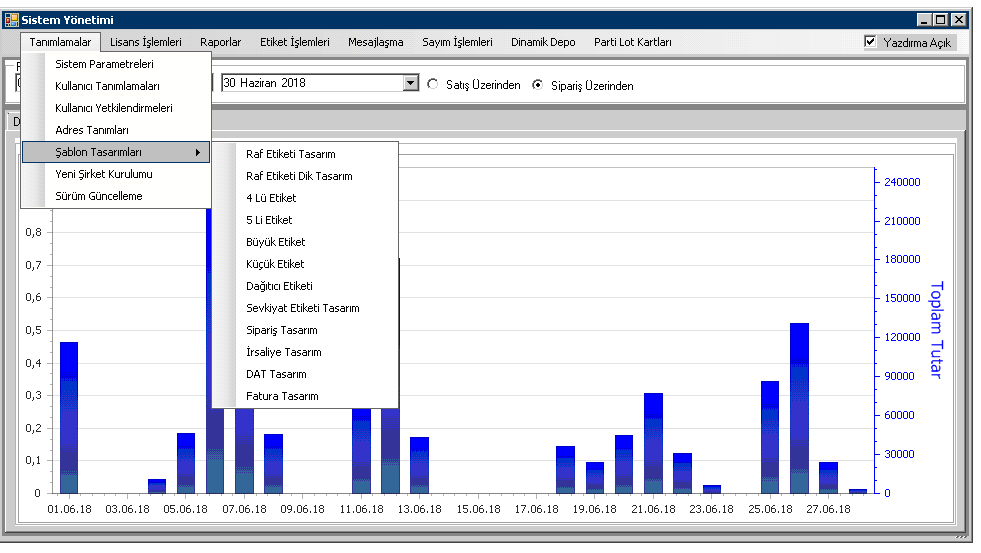
Task: Click the Sistem Yönetimi window title icon
Action: tap(11, 20)
